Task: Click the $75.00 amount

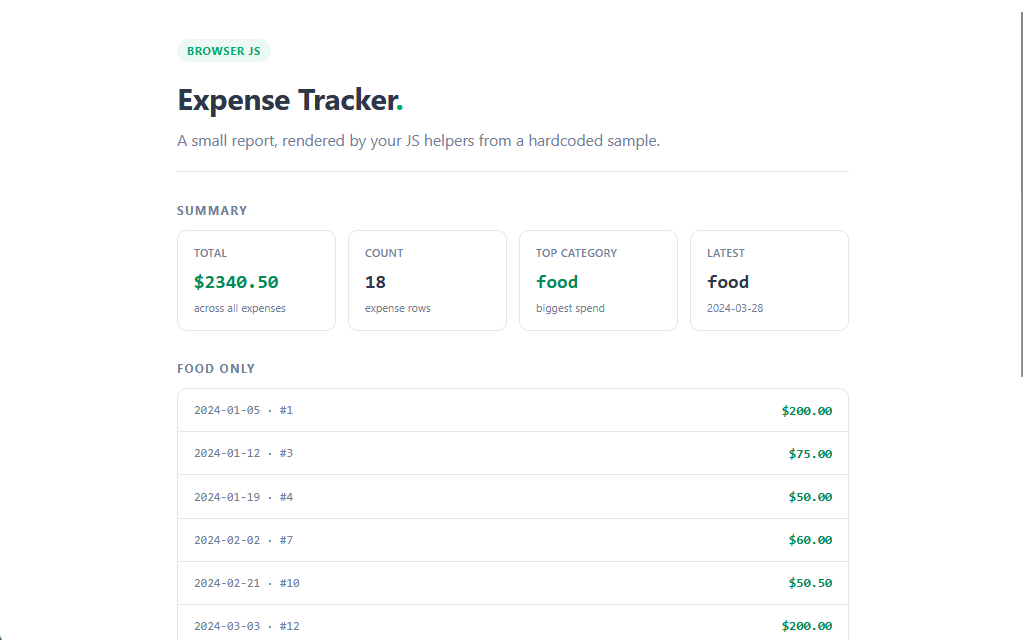Action: [x=810, y=454]
